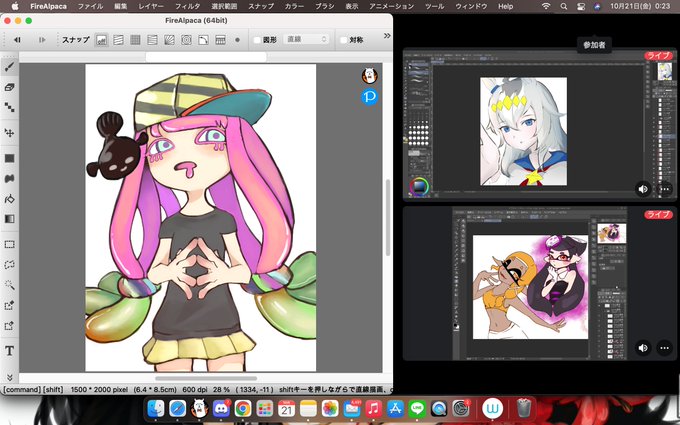The height and width of the screenshot is (425, 680).
Task: Pick the Fill rectangle tool
Action: coord(10,158)
